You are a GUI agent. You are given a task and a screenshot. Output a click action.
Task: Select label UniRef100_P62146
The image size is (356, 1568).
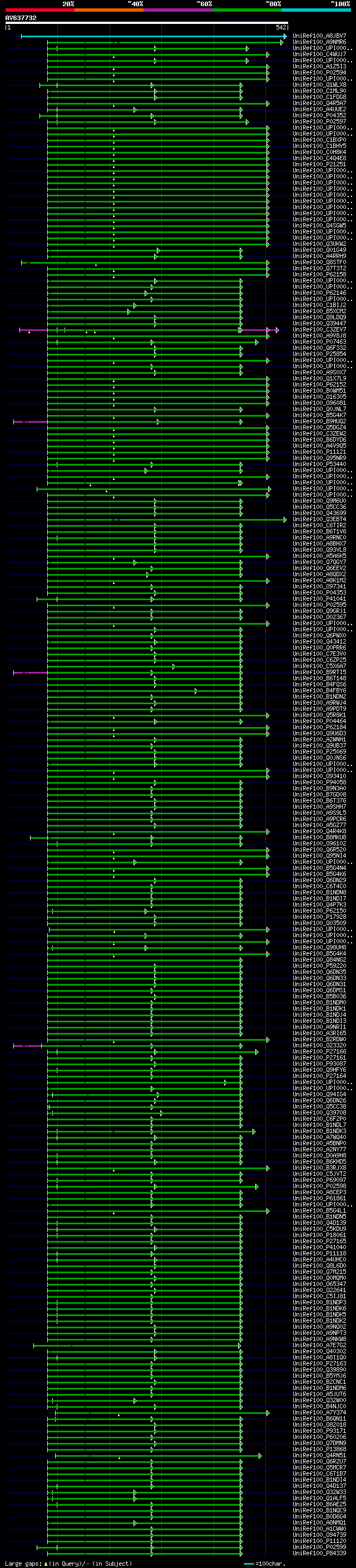[x=319, y=293]
